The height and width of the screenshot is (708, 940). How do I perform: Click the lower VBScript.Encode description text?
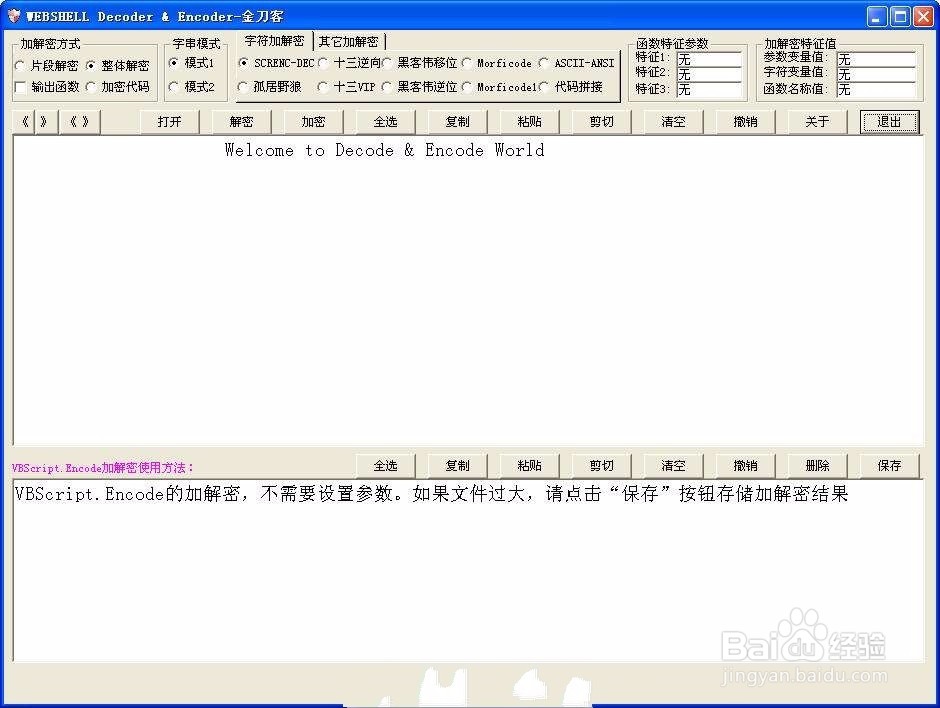431,494
